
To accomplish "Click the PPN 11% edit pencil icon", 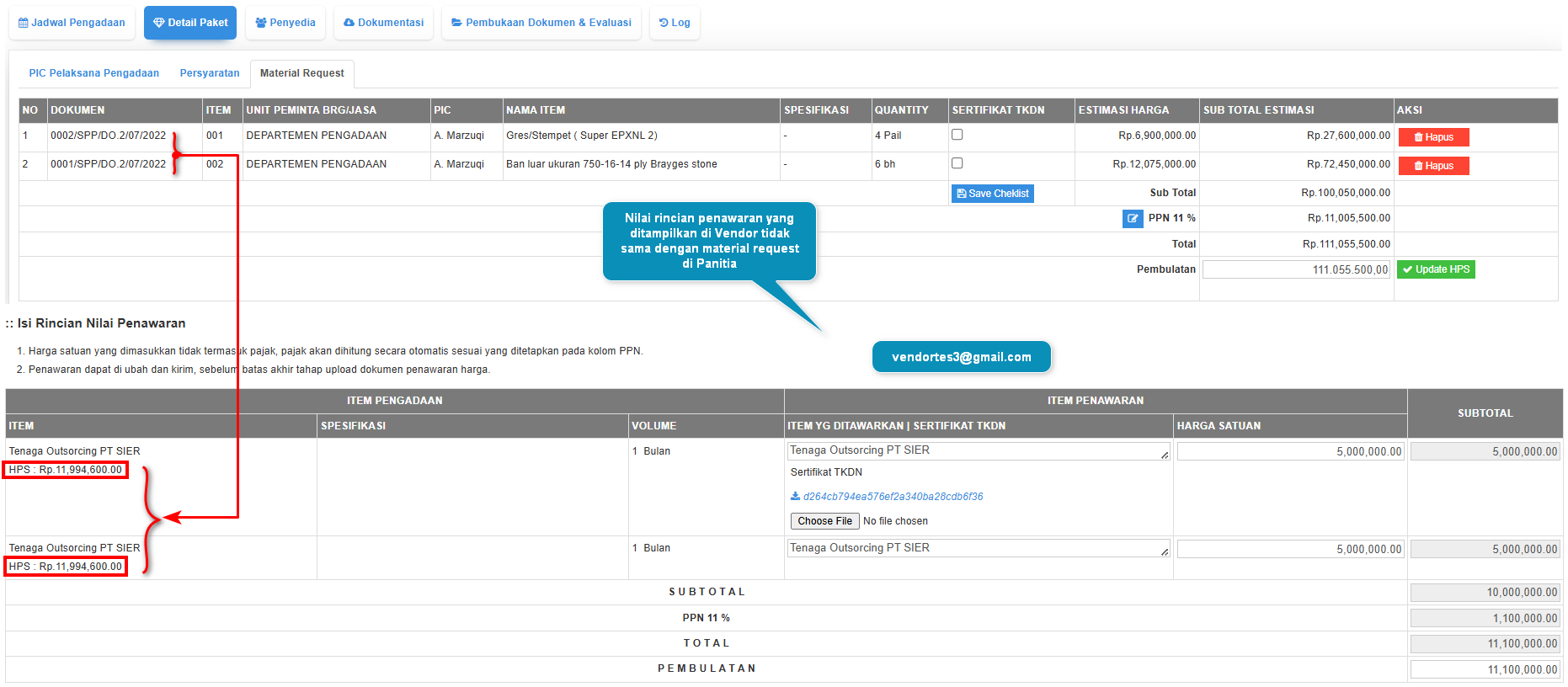I will click(x=1132, y=219).
